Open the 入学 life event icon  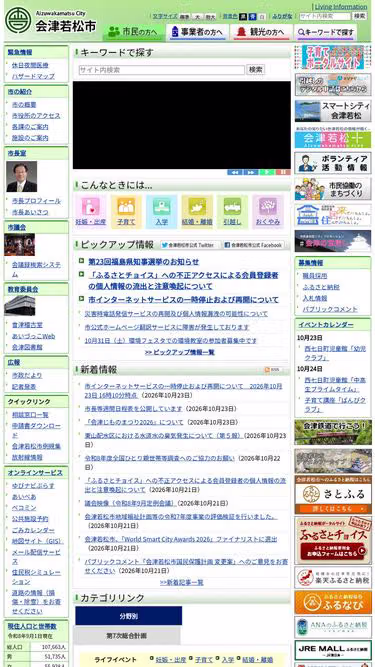click(161, 211)
